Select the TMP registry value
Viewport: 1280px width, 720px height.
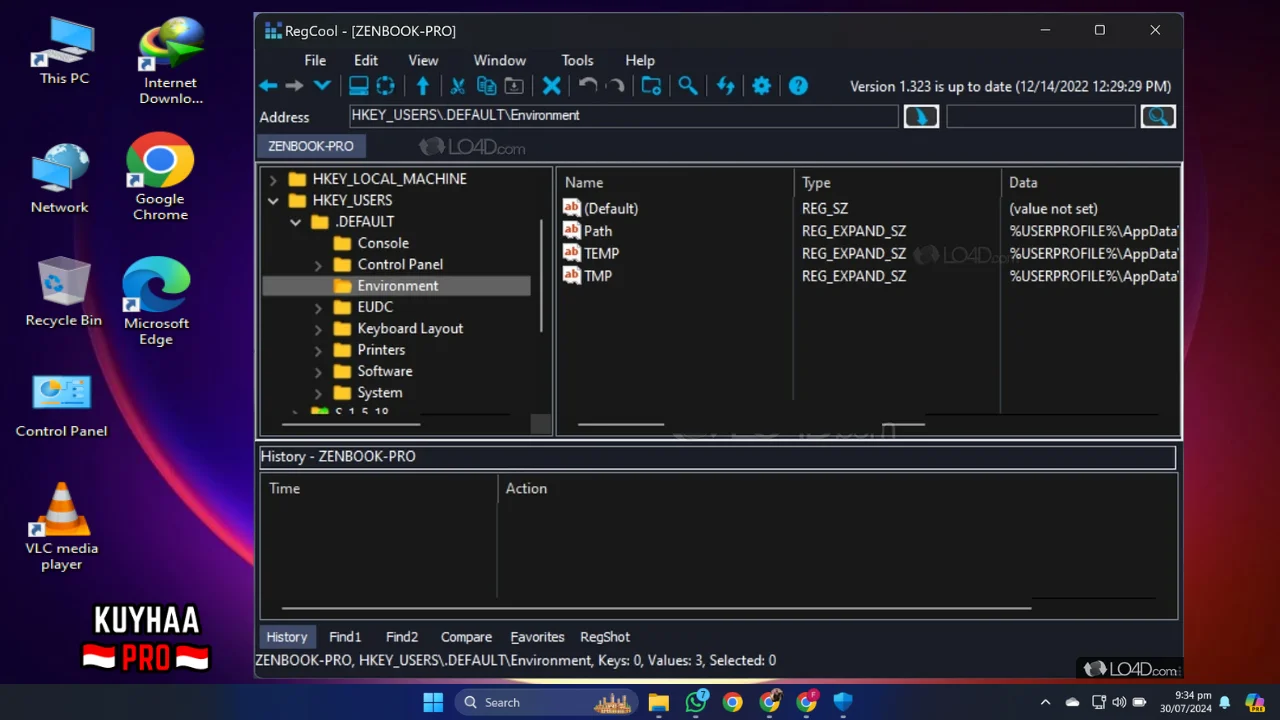click(x=598, y=276)
